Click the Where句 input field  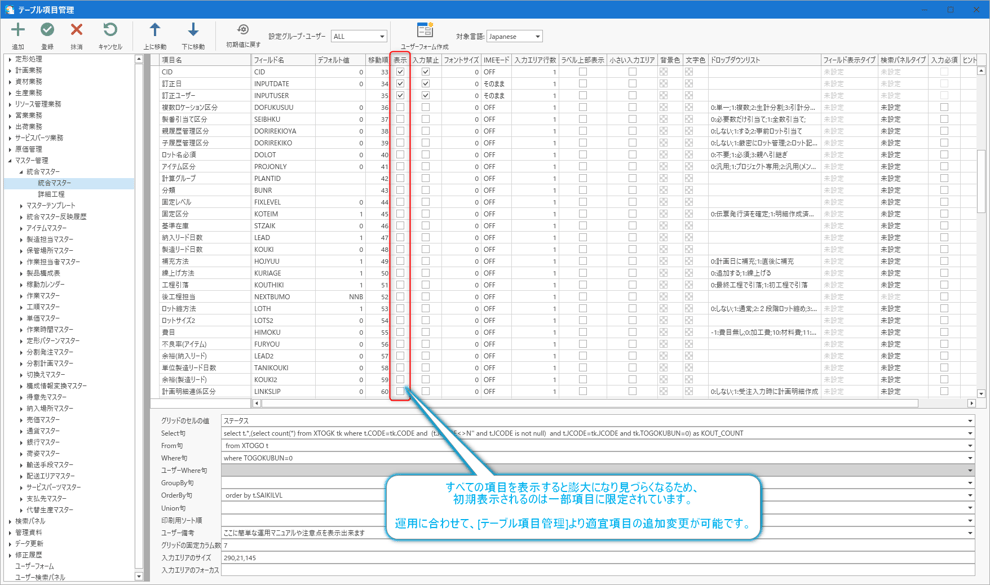(595, 458)
